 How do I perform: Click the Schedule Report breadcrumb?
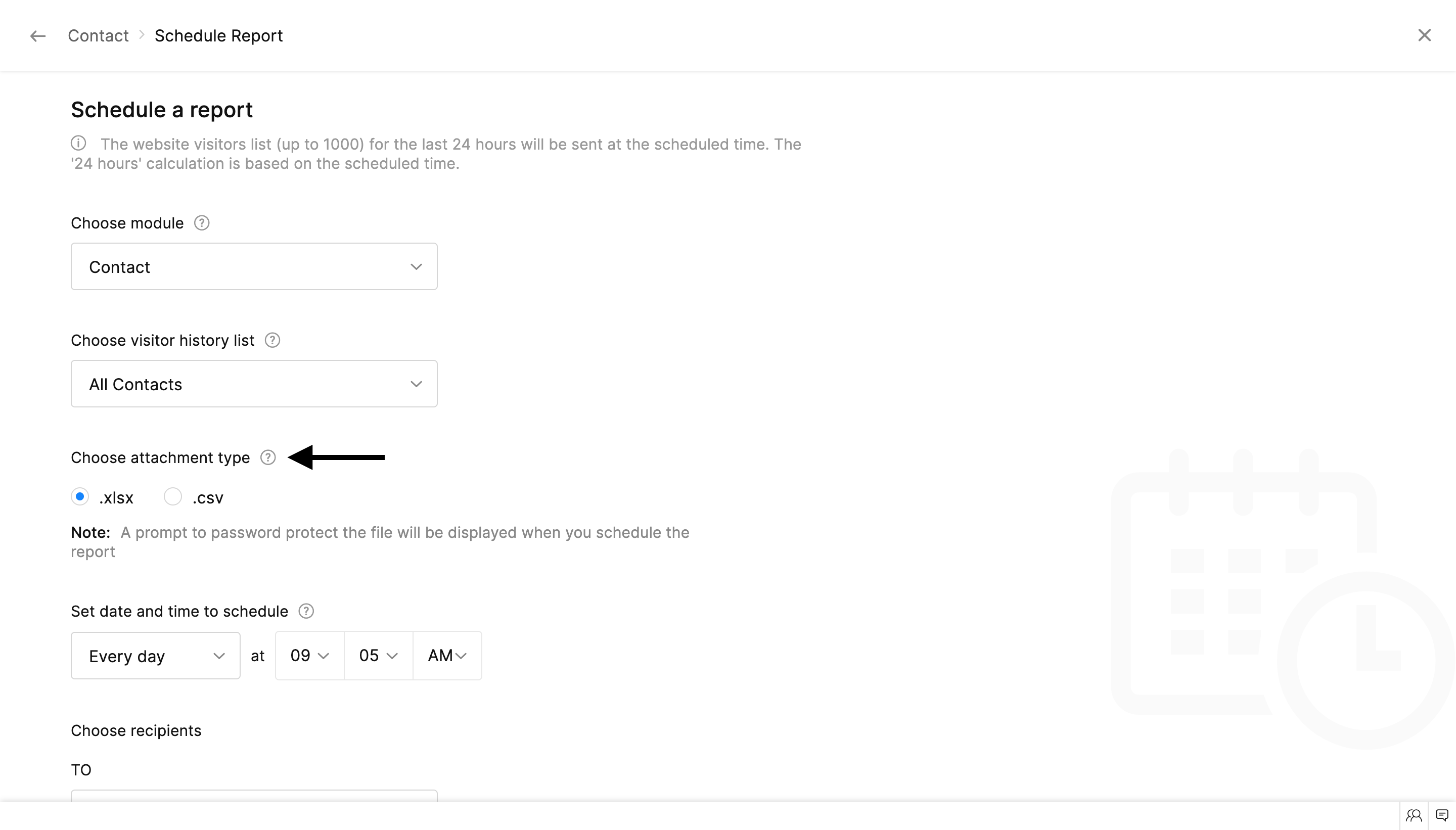(218, 36)
